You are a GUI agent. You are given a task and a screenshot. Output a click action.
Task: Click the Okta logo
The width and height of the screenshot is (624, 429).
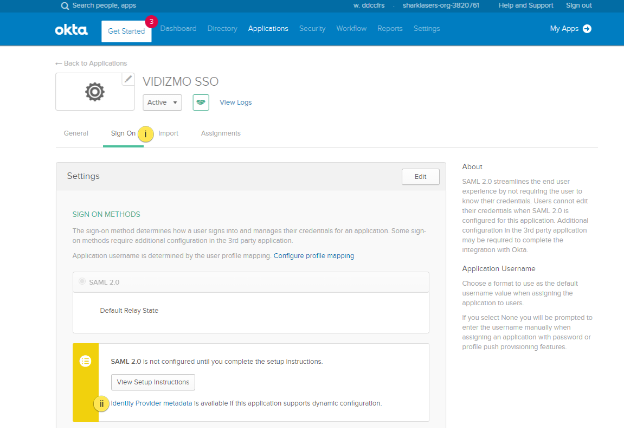coord(71,29)
